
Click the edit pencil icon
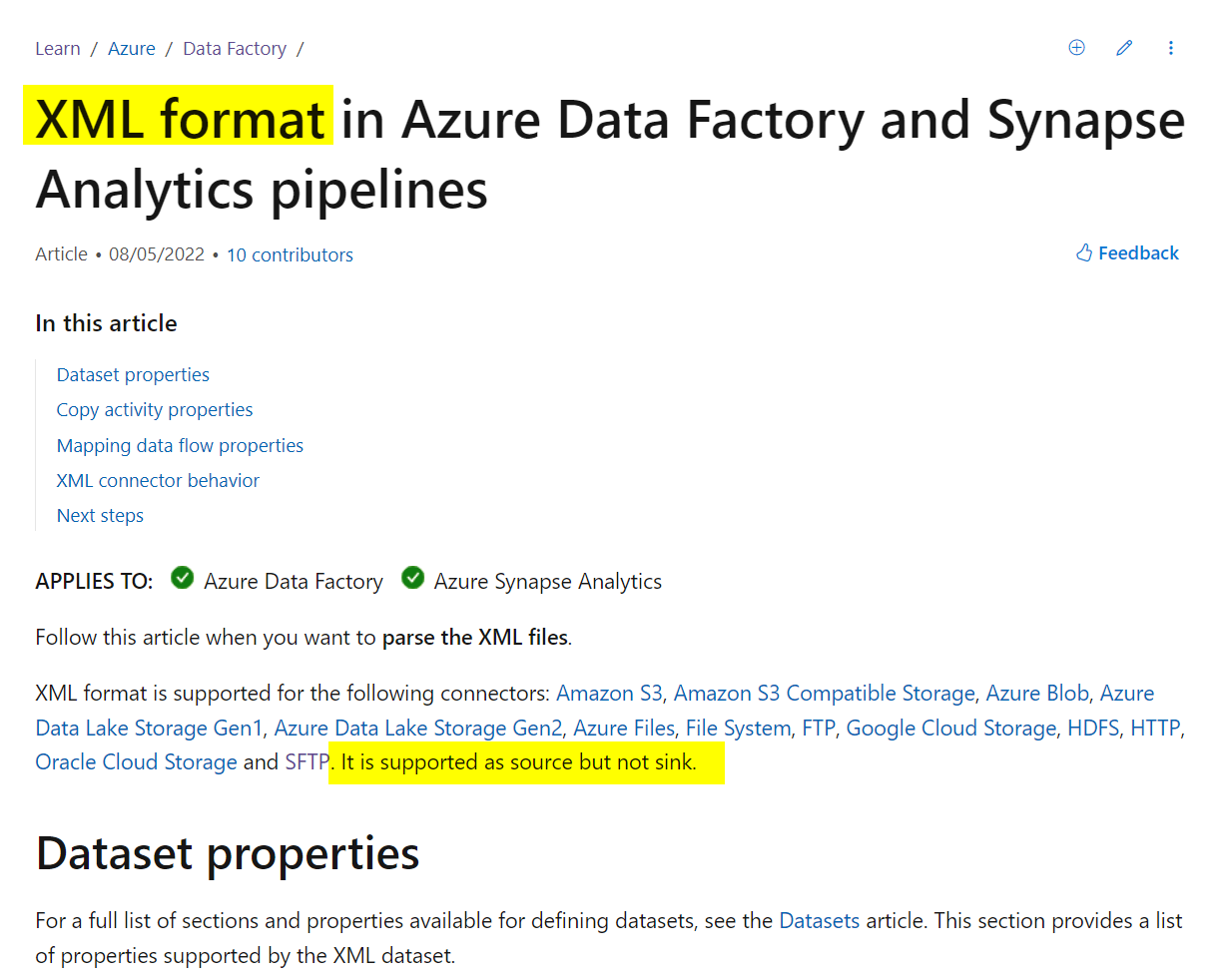click(1124, 48)
